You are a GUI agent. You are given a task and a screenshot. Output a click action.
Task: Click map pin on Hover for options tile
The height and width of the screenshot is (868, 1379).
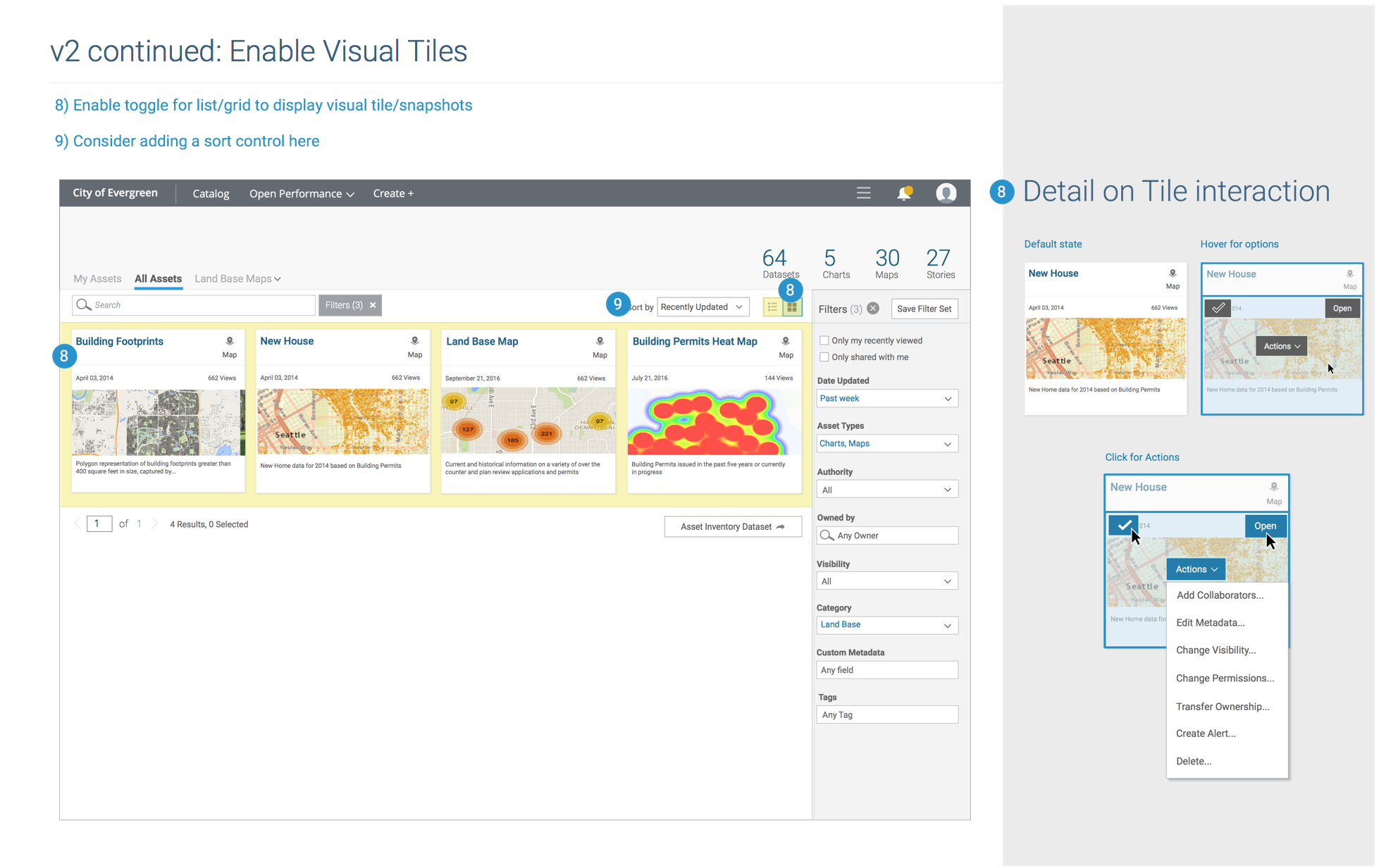[x=1350, y=274]
